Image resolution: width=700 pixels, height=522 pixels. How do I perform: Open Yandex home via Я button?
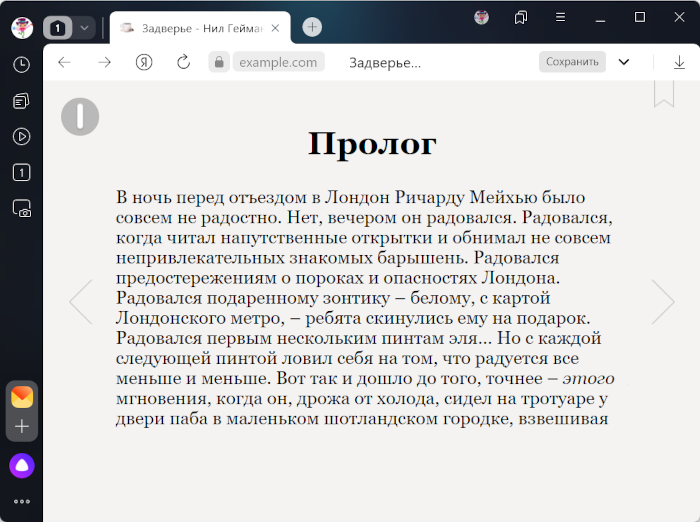[144, 62]
